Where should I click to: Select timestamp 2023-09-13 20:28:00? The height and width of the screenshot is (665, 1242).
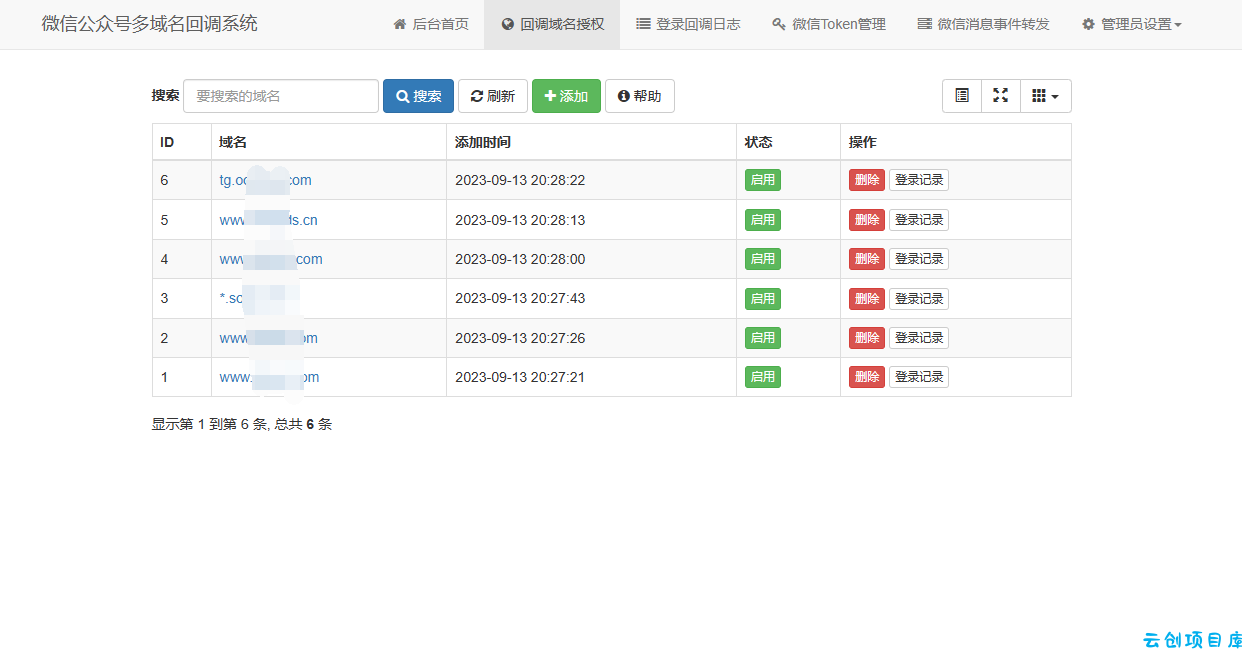tap(520, 259)
